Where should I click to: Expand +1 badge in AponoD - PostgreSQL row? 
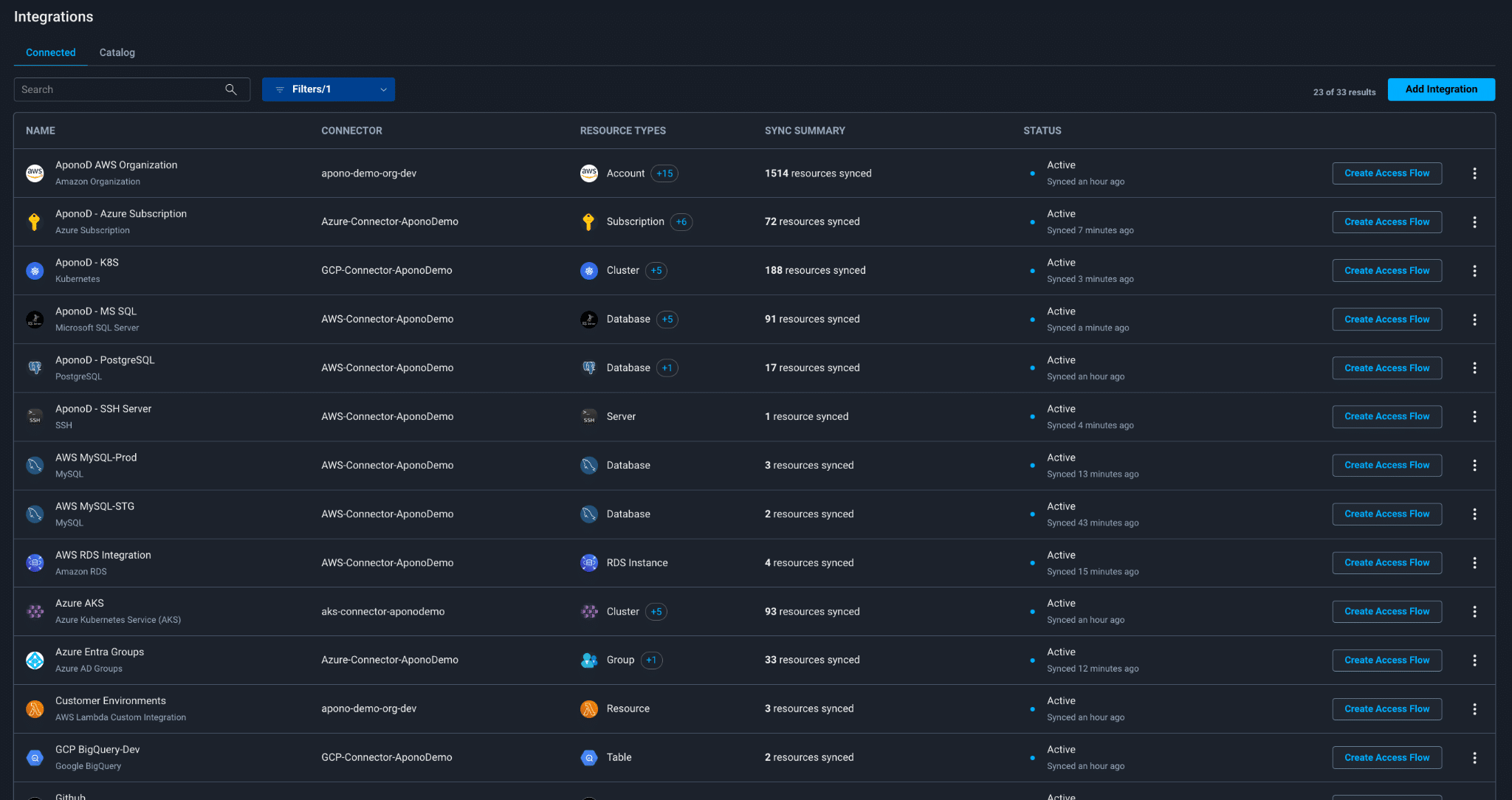pos(667,368)
